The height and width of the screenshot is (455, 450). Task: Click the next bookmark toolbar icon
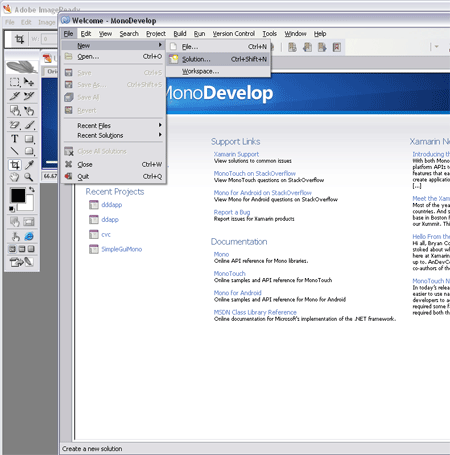coord(322,47)
